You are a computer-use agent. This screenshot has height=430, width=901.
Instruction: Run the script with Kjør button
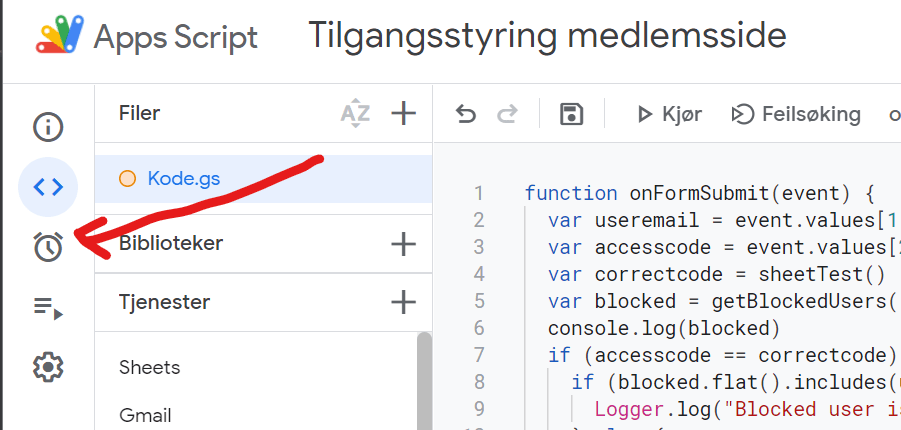[669, 114]
